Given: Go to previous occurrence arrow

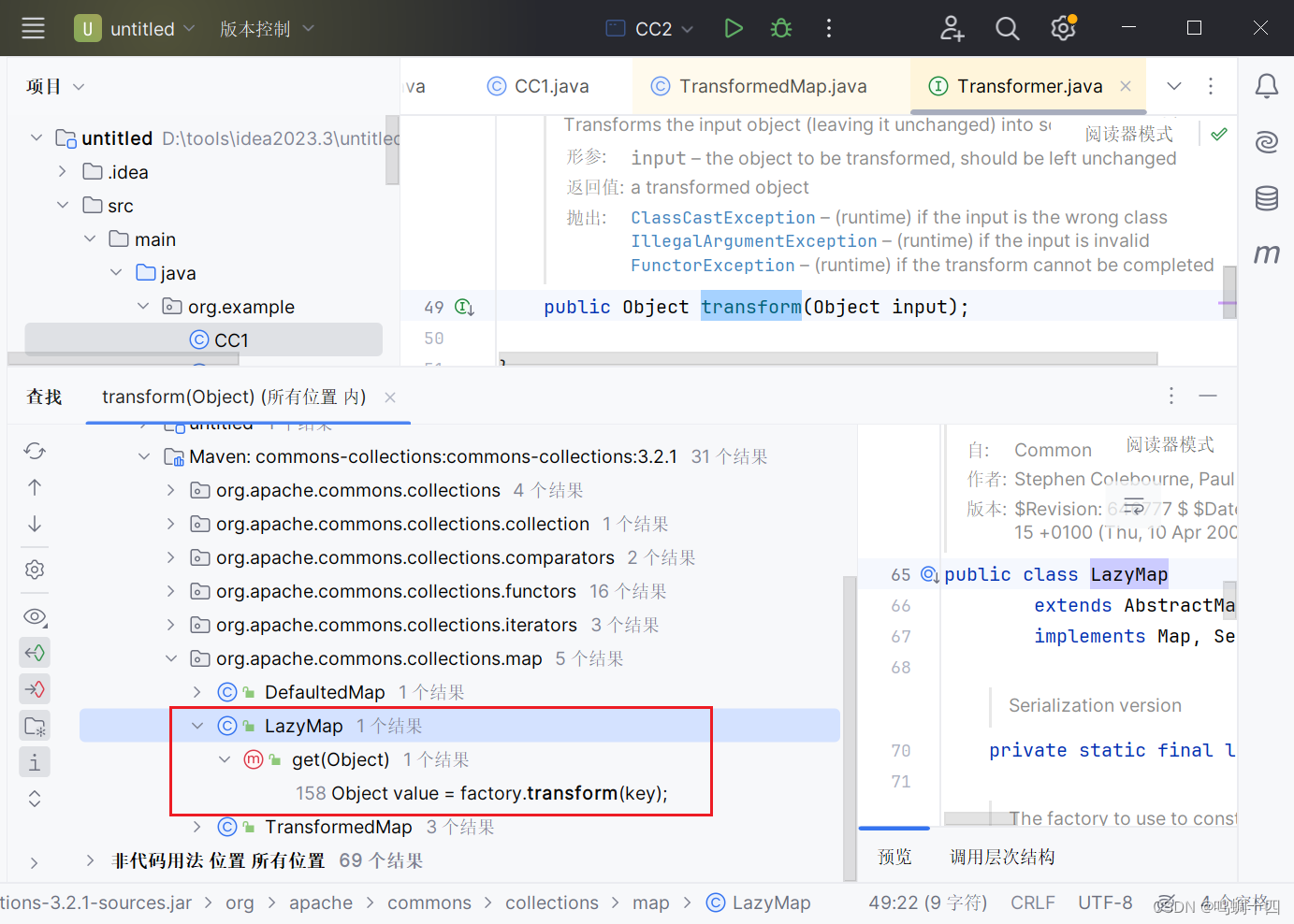Looking at the screenshot, I should pos(35,487).
